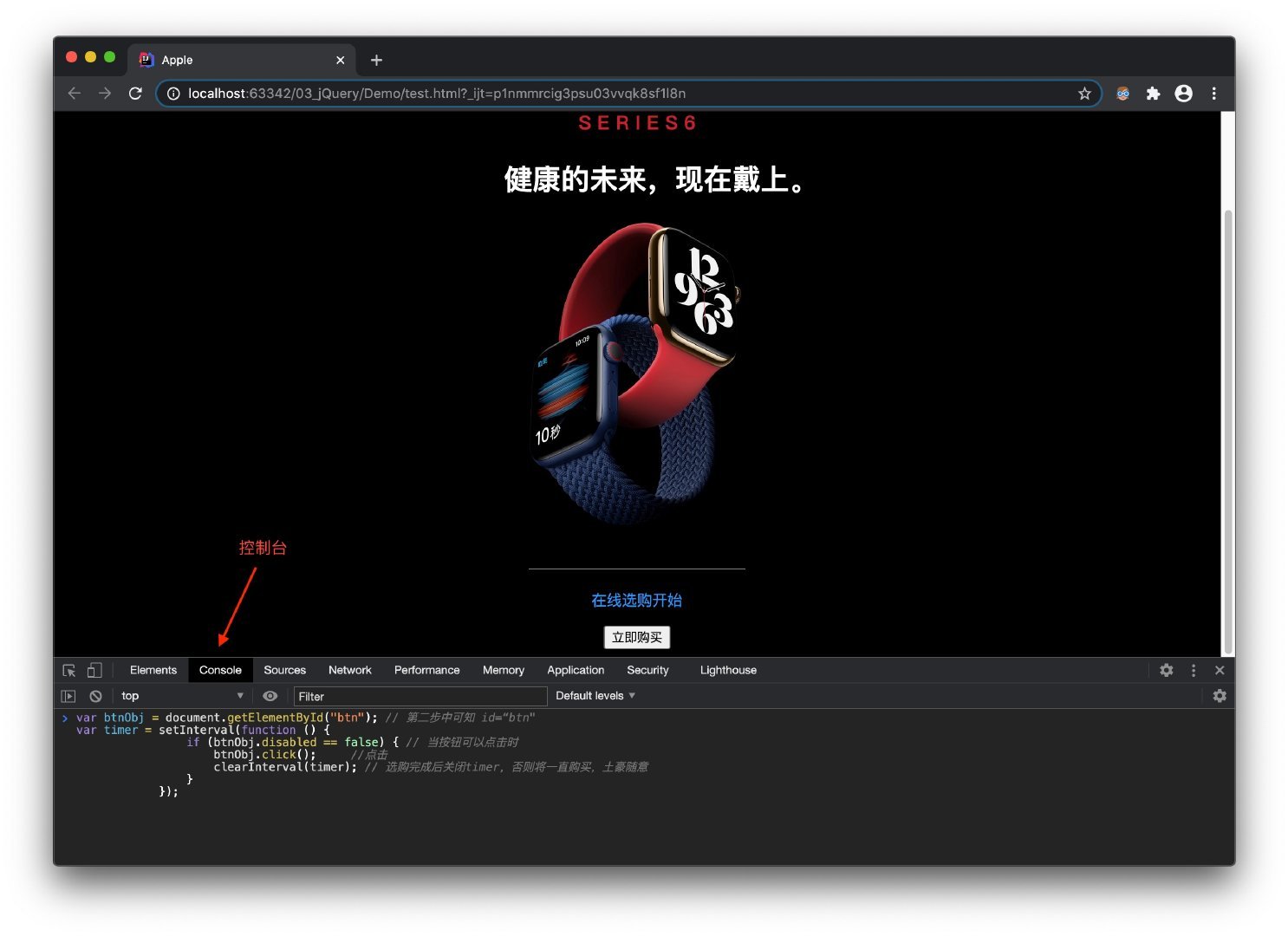Click the 立即购买 button
This screenshot has height=936, width=1288.
[x=637, y=637]
